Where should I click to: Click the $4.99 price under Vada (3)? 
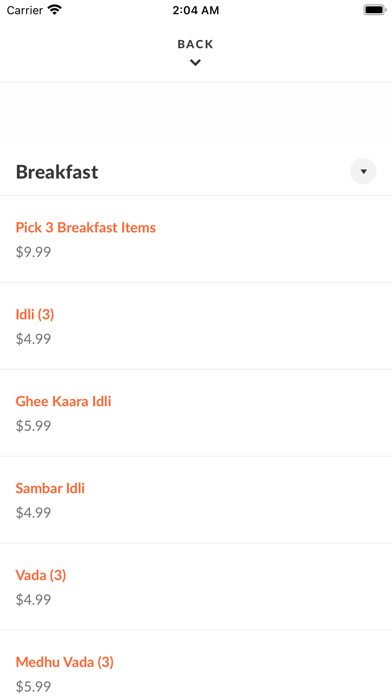click(x=33, y=600)
